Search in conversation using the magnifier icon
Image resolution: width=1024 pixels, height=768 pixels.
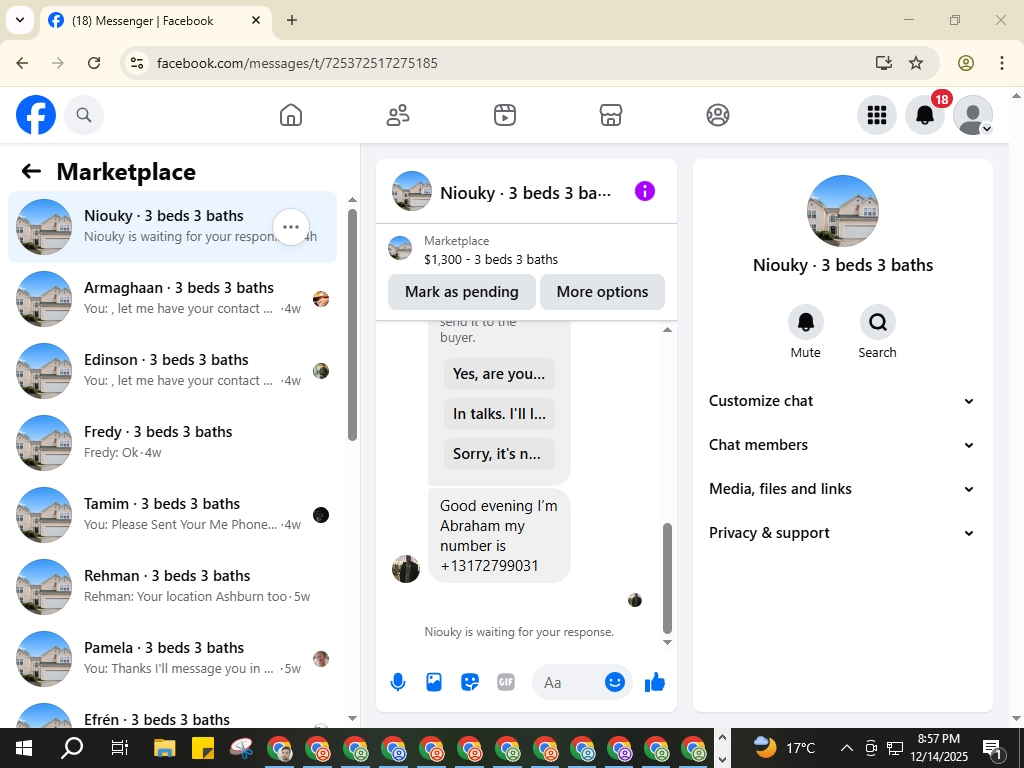coord(878,322)
